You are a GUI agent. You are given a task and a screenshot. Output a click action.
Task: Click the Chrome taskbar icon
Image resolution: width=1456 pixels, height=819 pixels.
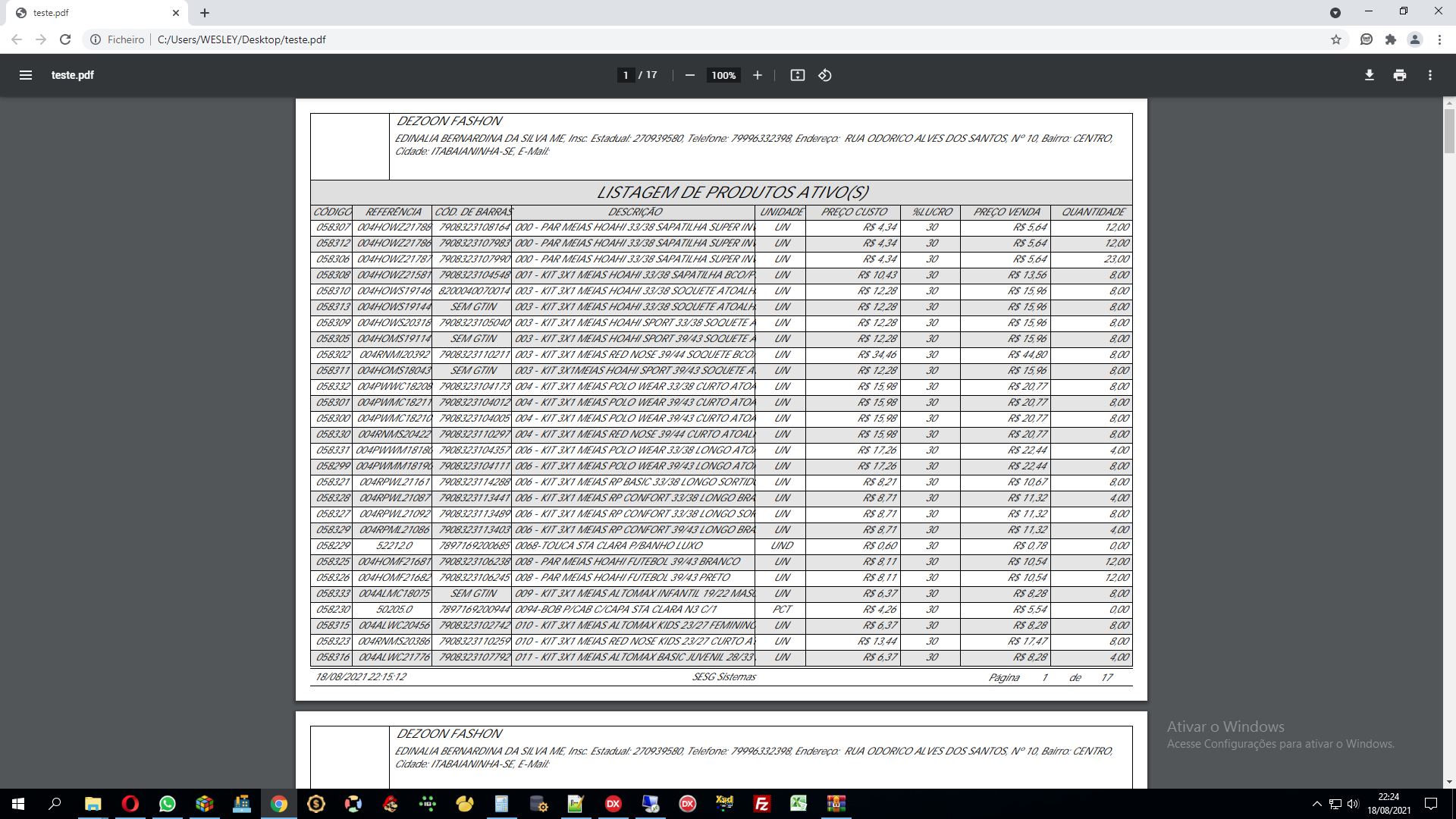(279, 804)
